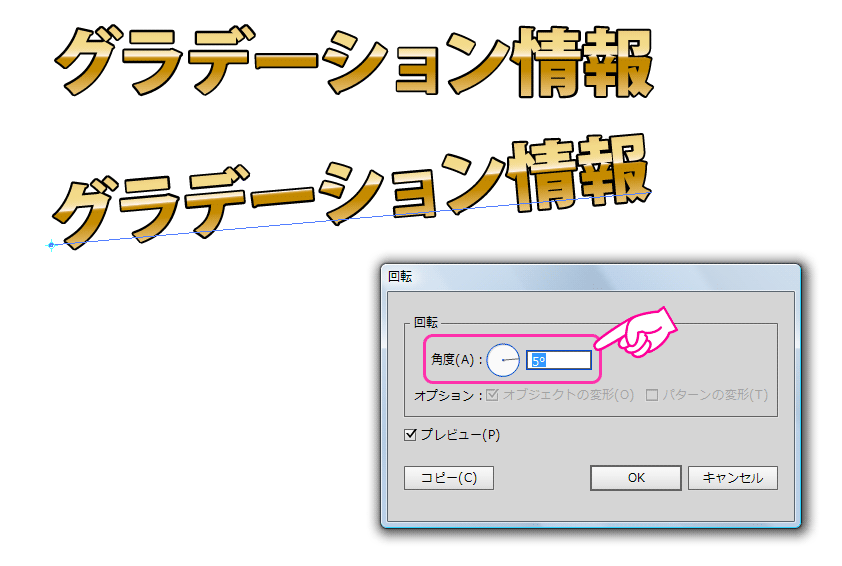
Task: Click the angle input field showing 5°
Action: coord(558,360)
